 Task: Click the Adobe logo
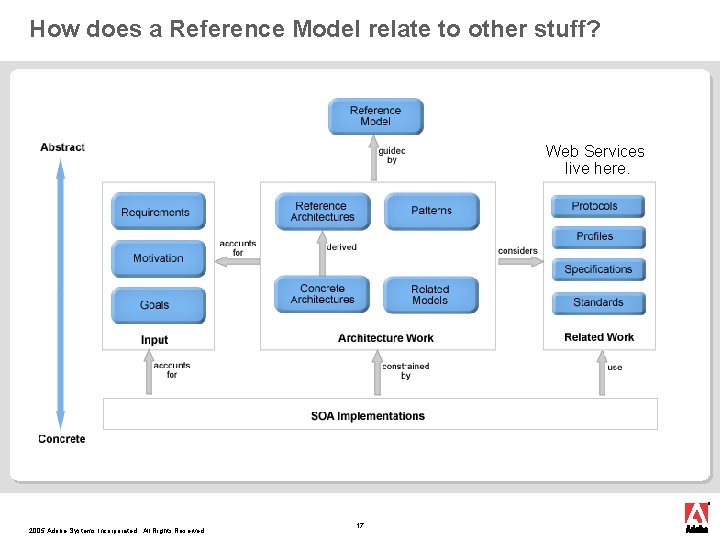697,518
